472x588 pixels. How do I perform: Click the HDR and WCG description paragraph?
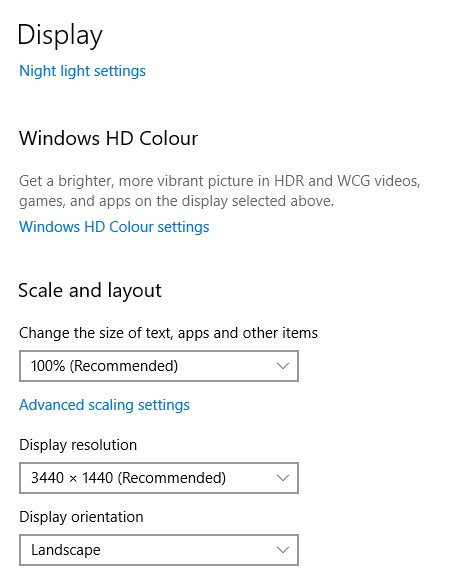(220, 191)
